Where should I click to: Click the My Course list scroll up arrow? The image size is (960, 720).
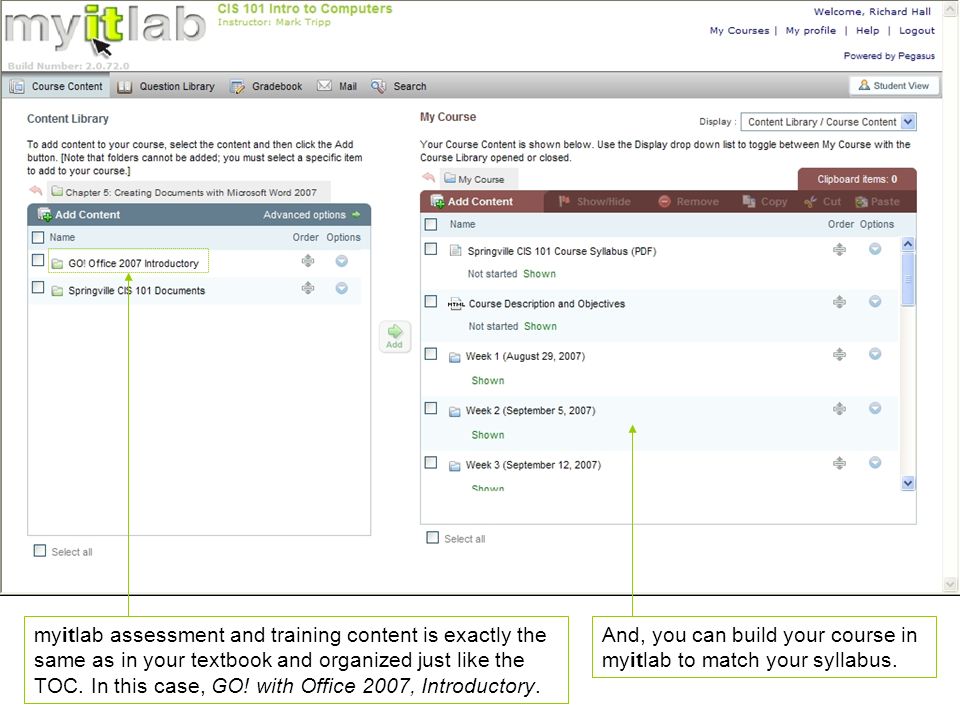tap(908, 244)
